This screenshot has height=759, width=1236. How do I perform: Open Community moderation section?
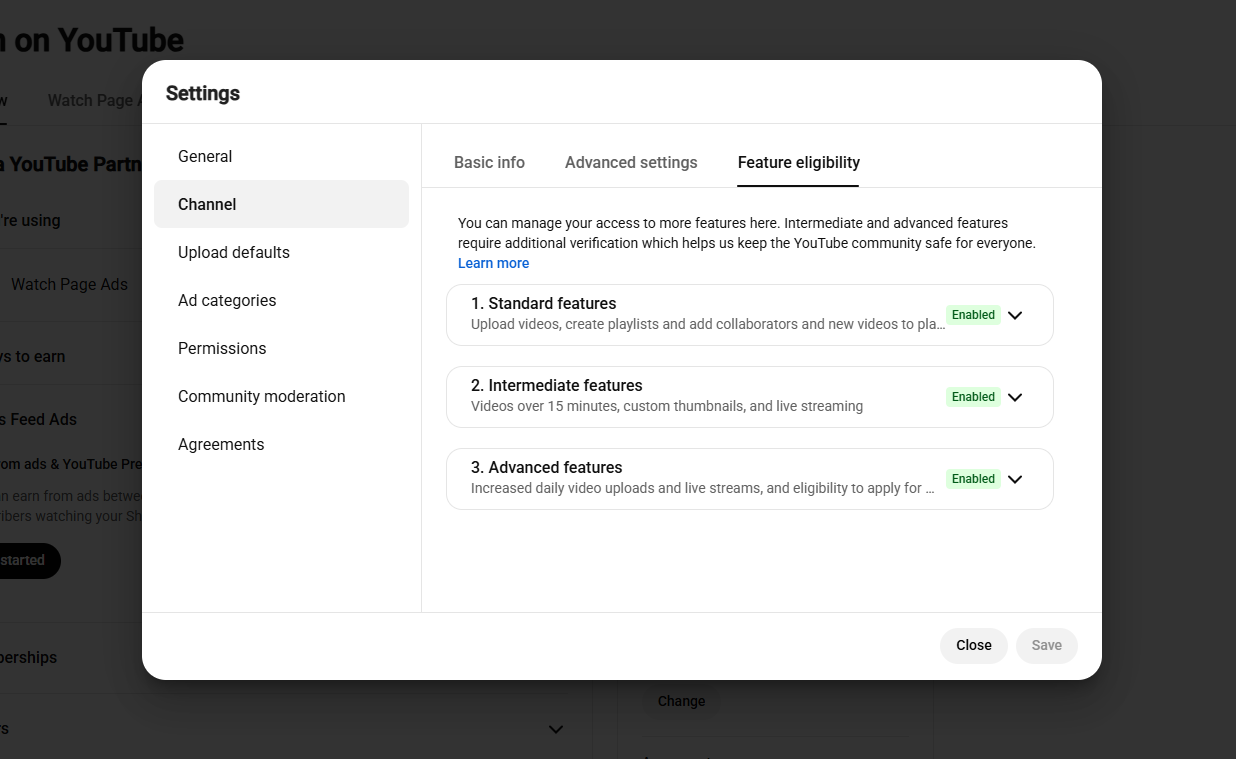click(281, 396)
